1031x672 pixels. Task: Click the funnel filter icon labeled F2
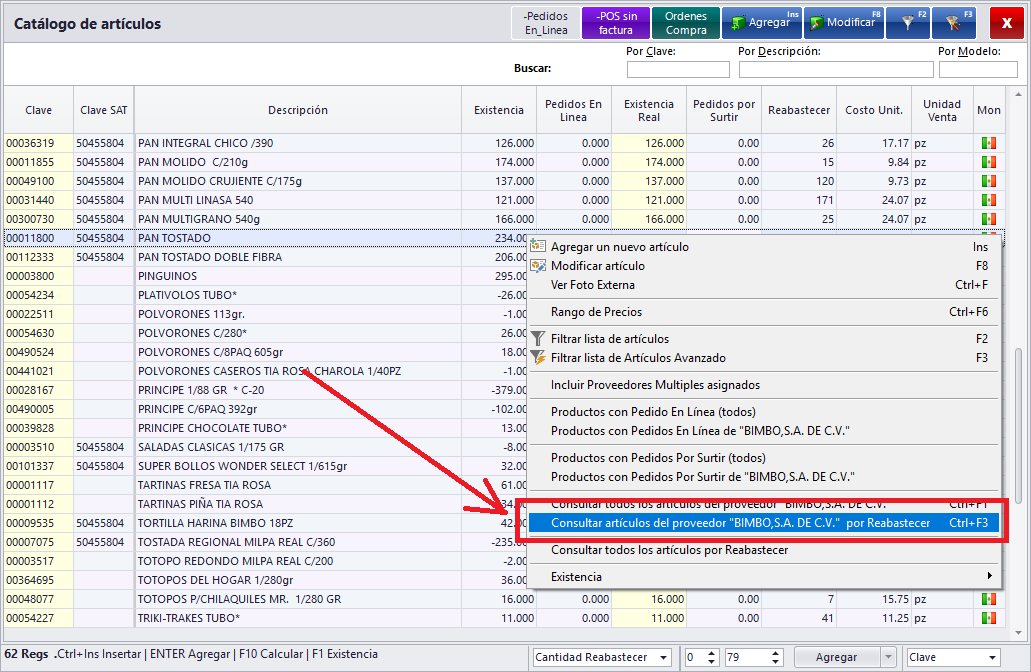(x=907, y=22)
